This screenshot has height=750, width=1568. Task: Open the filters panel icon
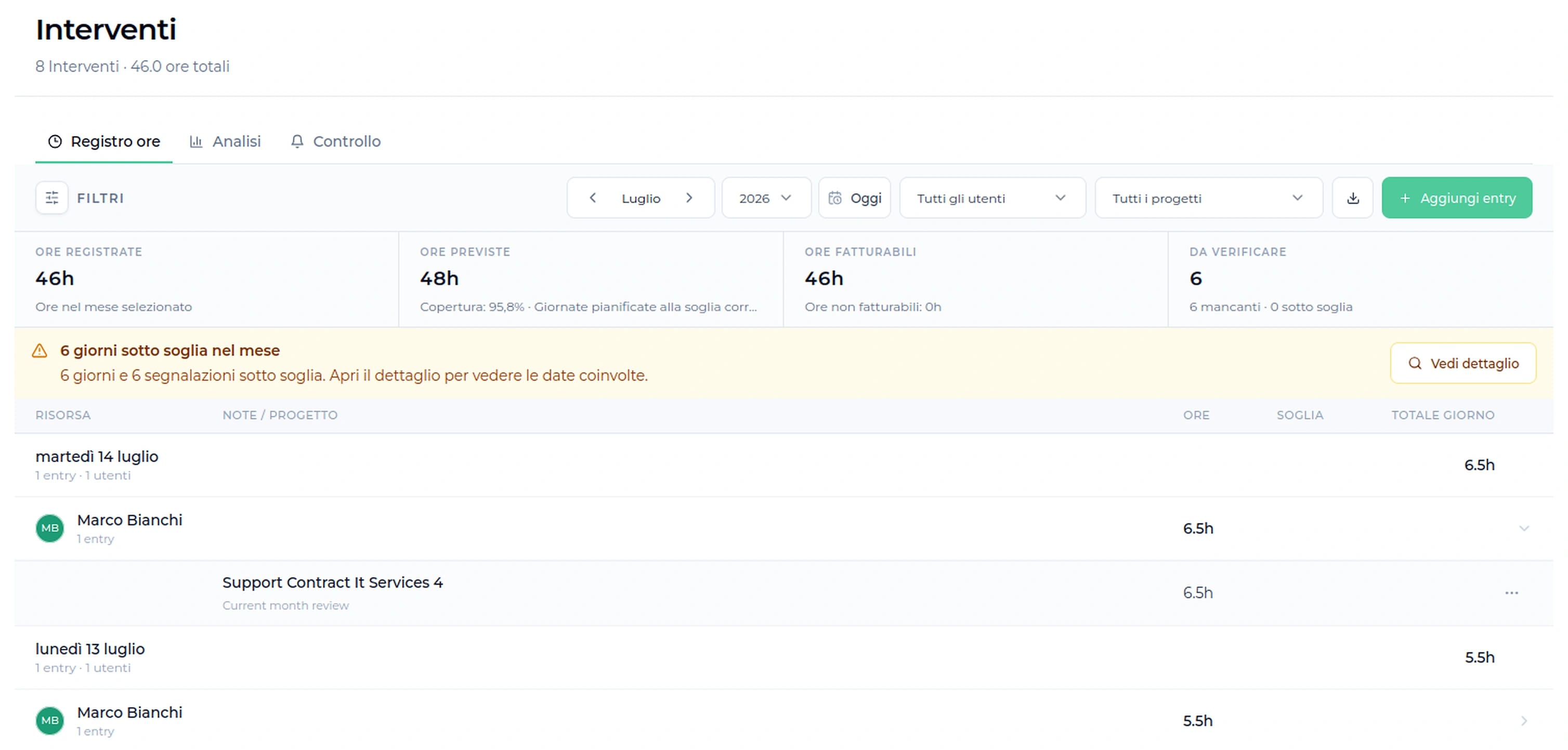point(52,198)
